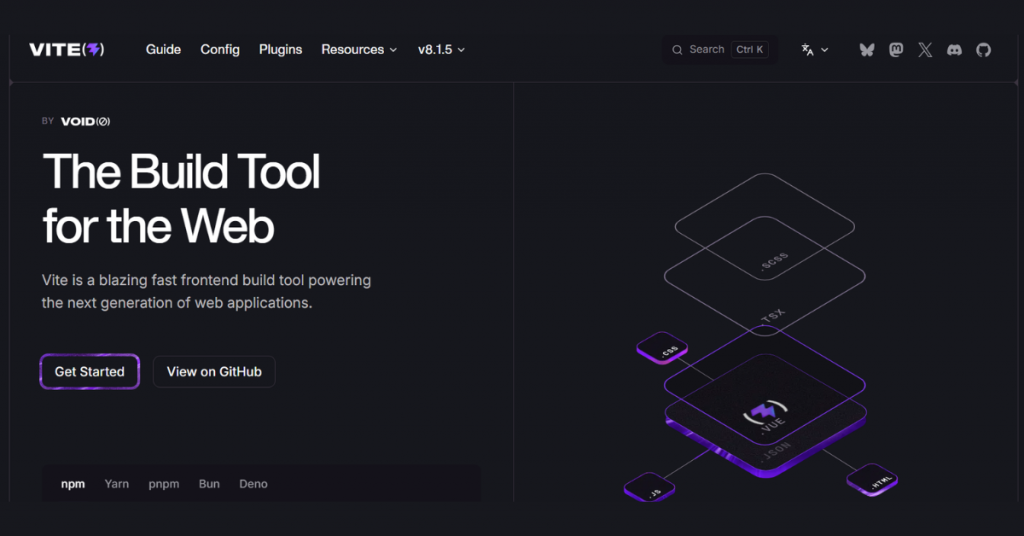This screenshot has width=1024, height=536.
Task: Click the .JS tile in illustration
Action: pyautogui.click(x=649, y=488)
